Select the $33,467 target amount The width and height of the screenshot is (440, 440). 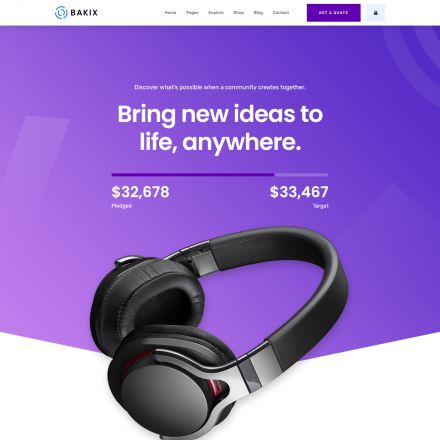pos(299,192)
